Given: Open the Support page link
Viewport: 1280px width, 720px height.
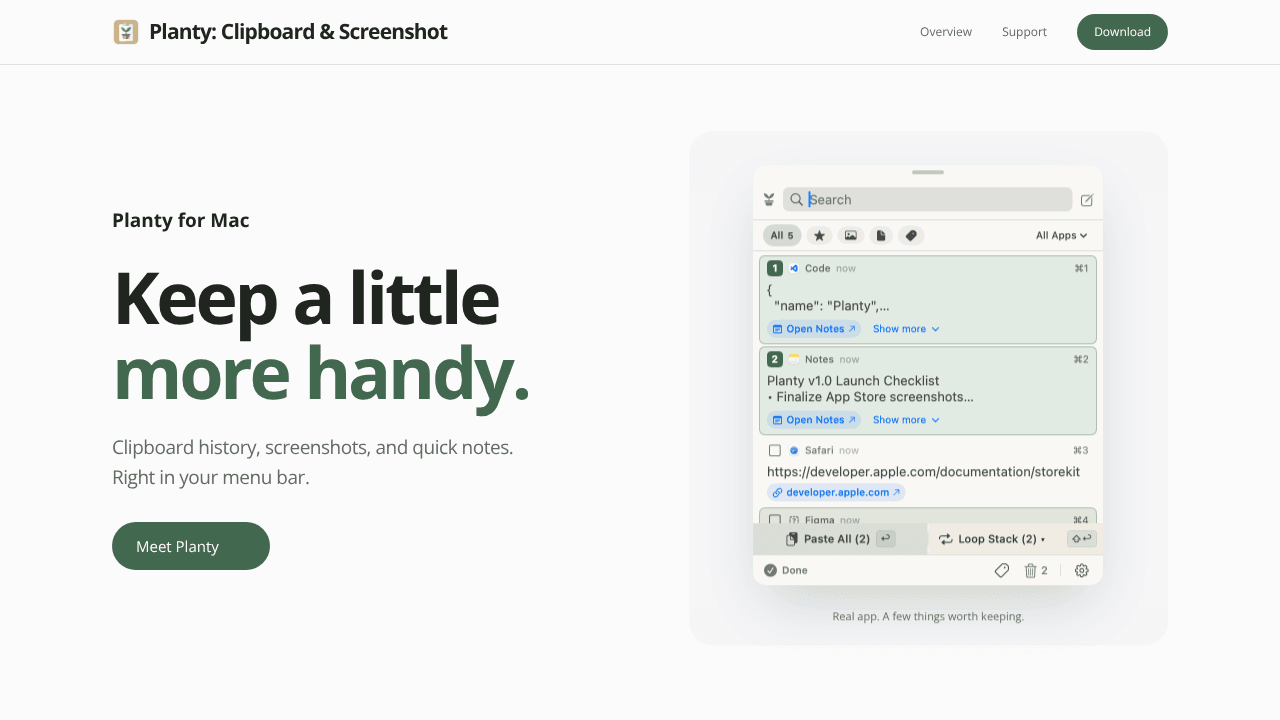Looking at the screenshot, I should [1024, 32].
